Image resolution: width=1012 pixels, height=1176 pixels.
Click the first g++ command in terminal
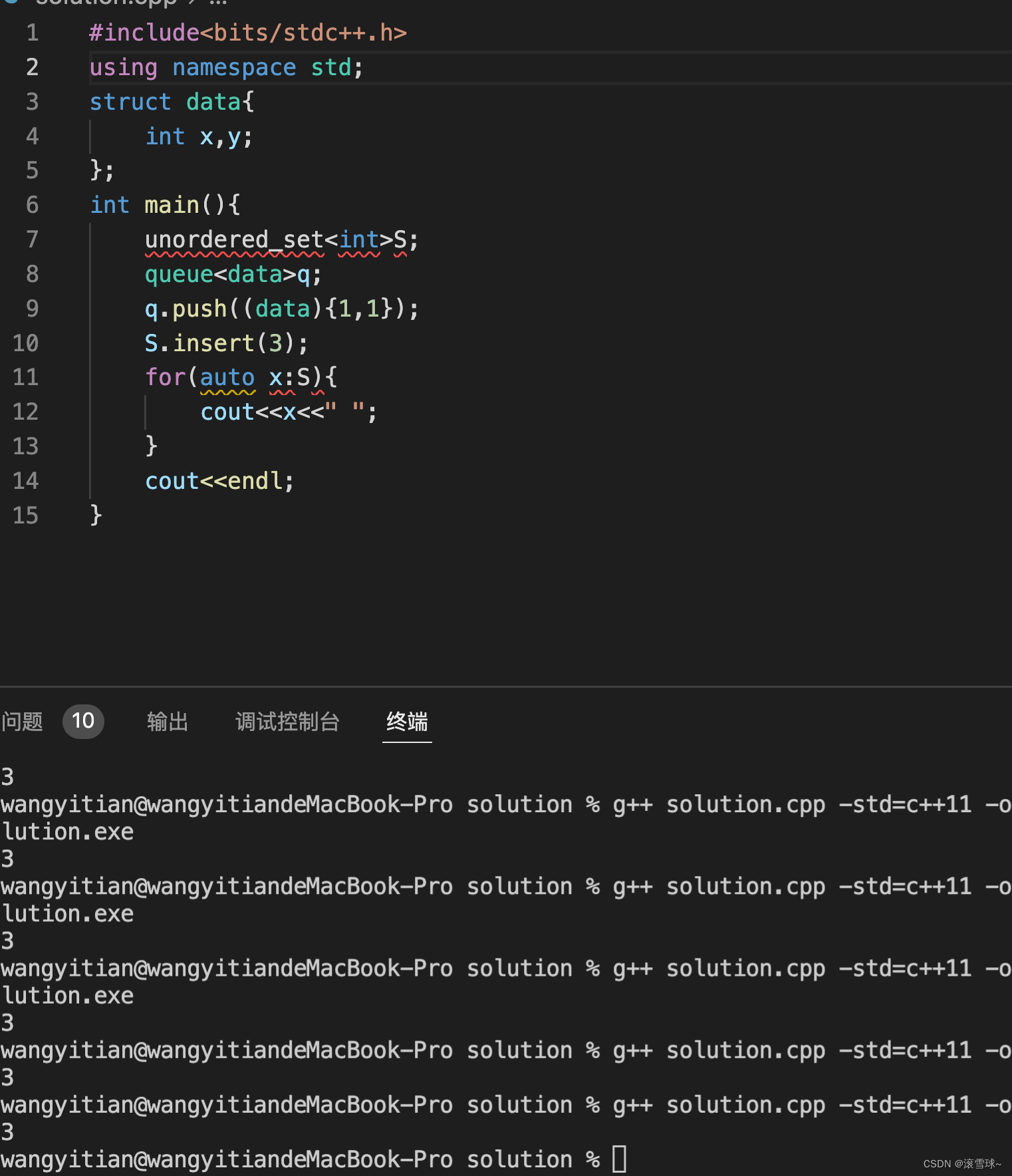pos(812,804)
